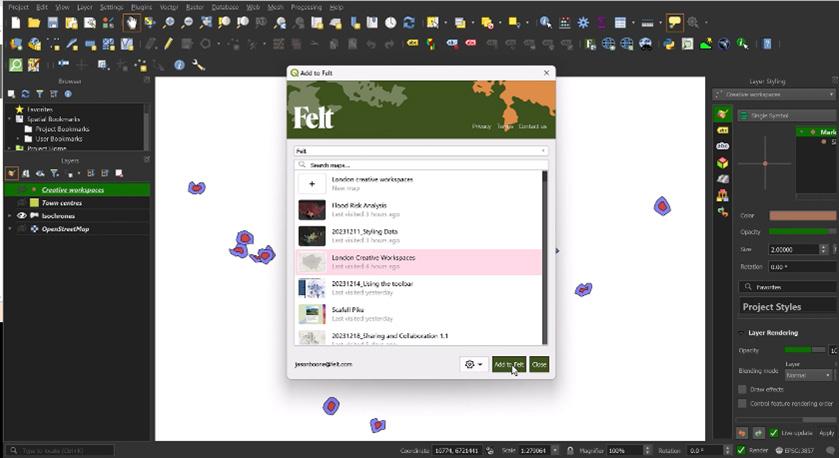
Task: Open the workspace dropdown in Add to Felt dialog
Action: (421, 151)
